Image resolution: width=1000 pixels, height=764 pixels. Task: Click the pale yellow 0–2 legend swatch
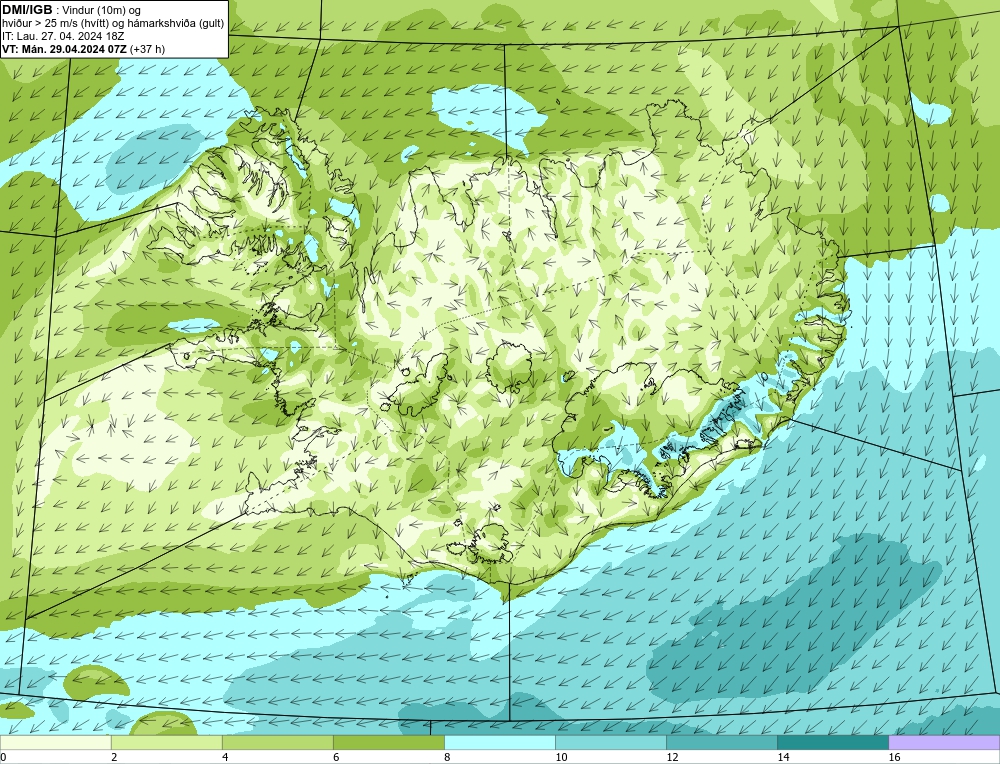tap(55, 742)
